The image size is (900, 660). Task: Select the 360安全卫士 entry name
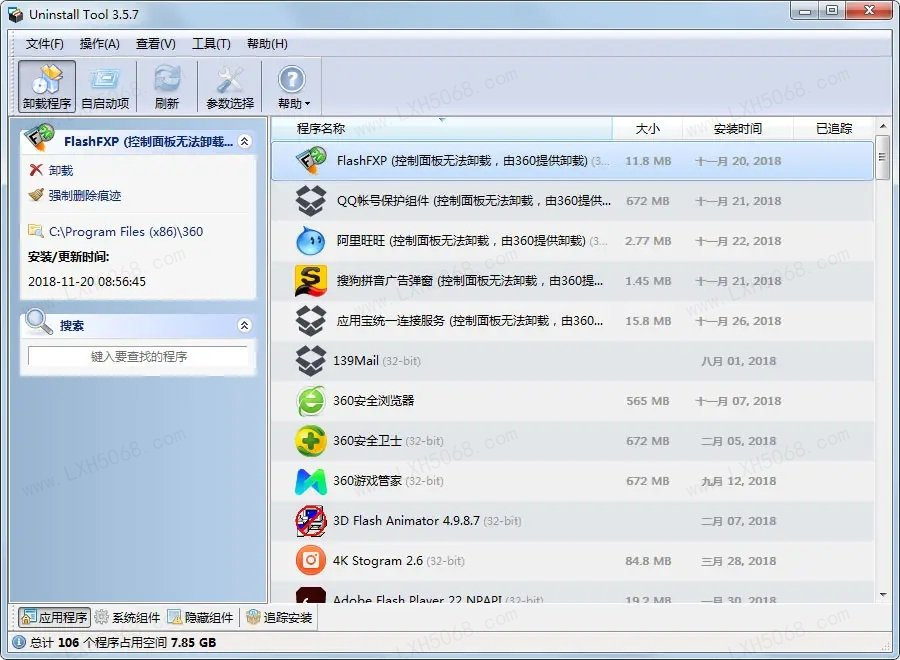tap(367, 441)
